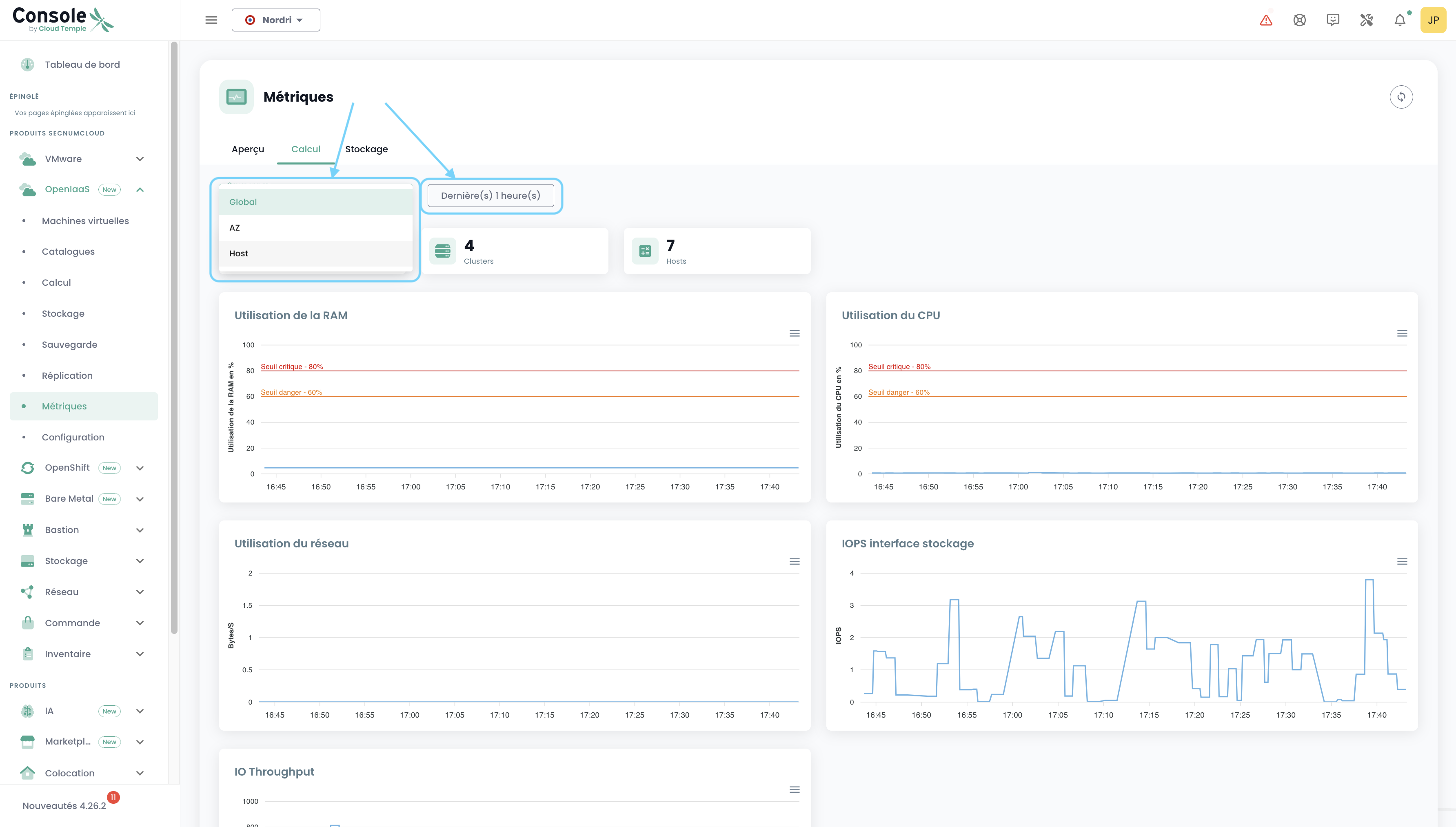
Task: Switch to the Aperçu tab
Action: coord(247,149)
